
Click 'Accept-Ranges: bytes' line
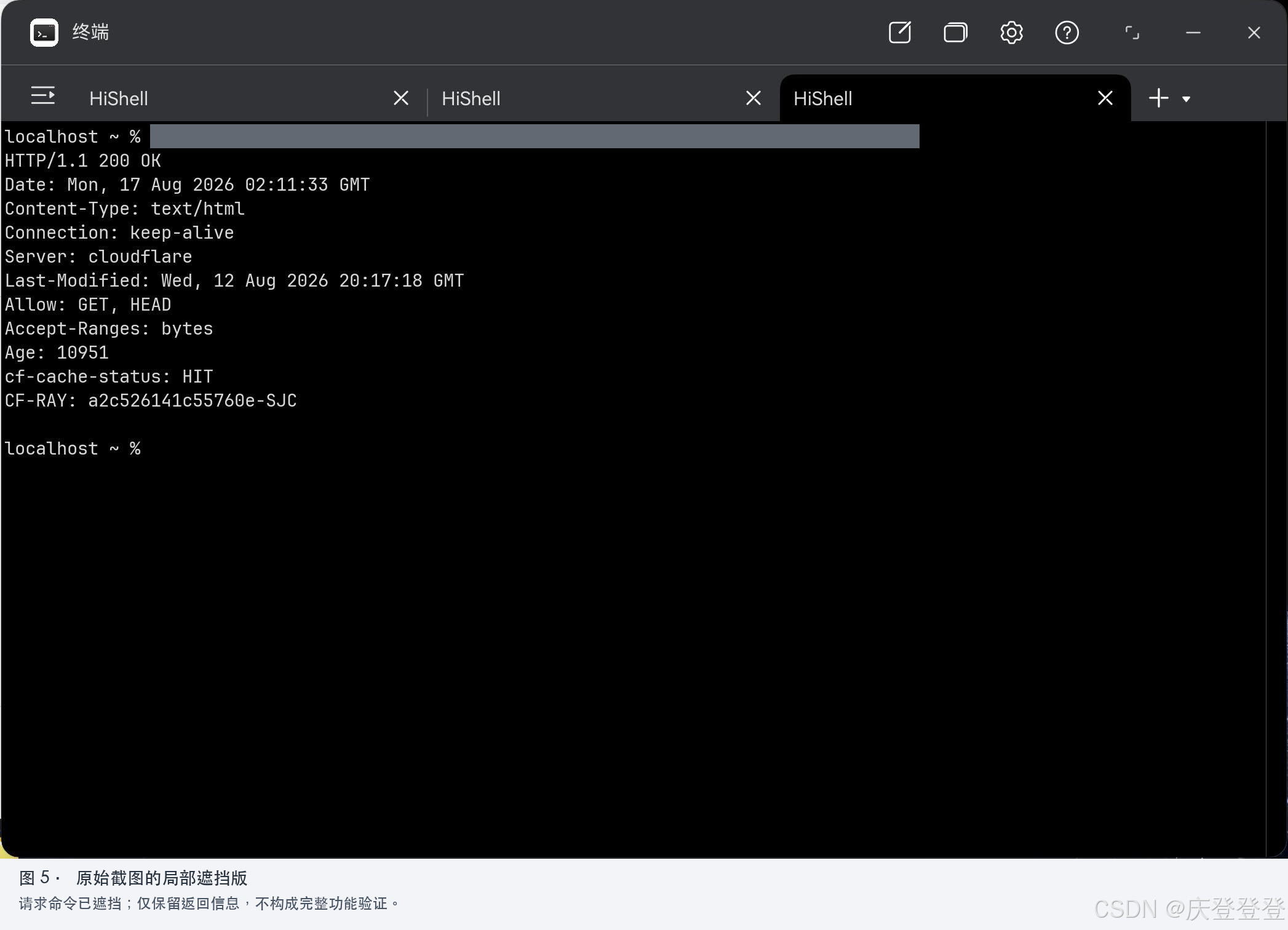tap(109, 328)
